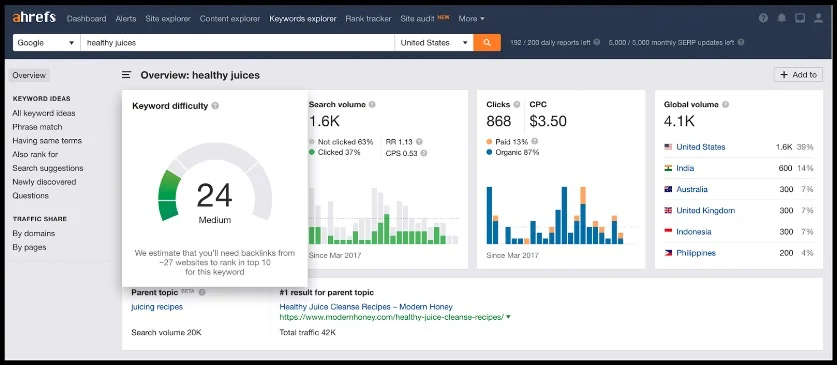Open Healthy Juice Cleanse Recipes result link
This screenshot has width=837, height=365.
[366, 307]
